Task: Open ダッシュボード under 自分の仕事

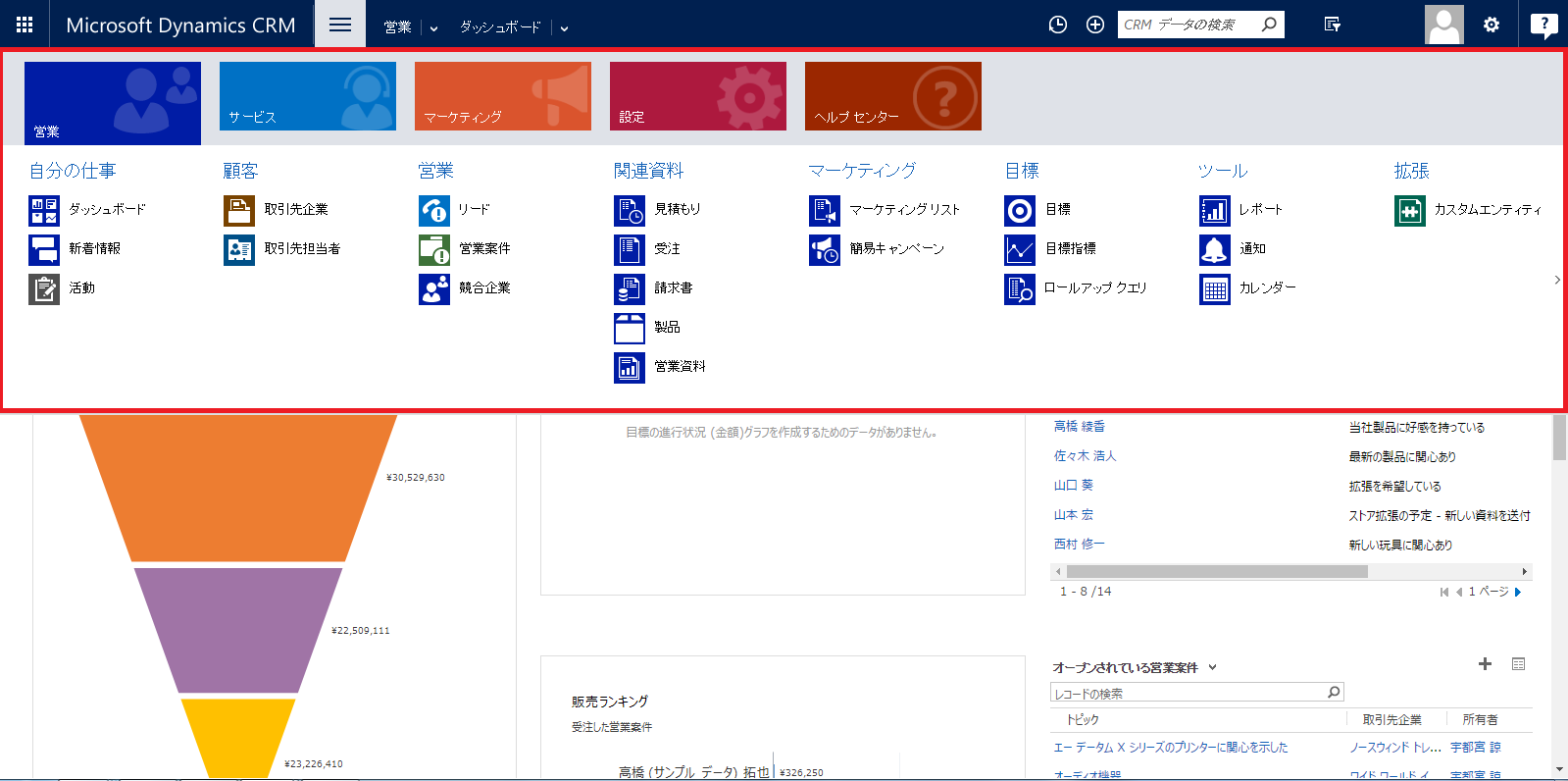Action: coord(87,210)
